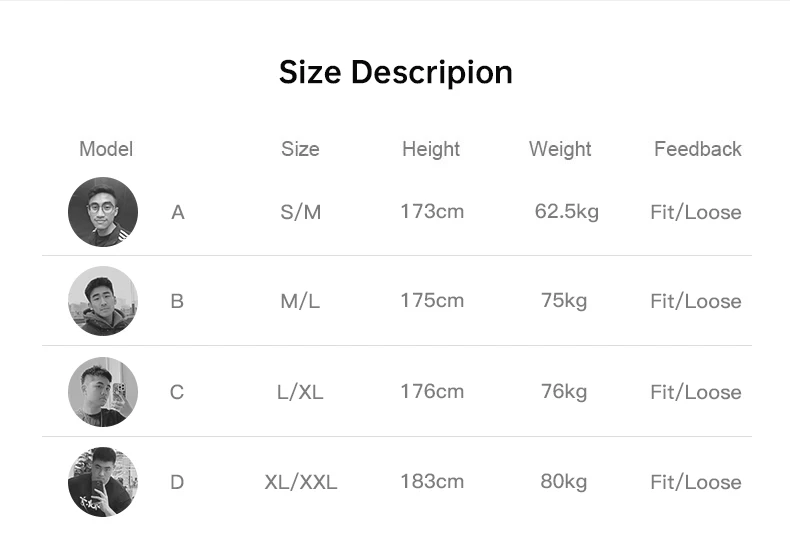Click the 173cm height value

(432, 212)
